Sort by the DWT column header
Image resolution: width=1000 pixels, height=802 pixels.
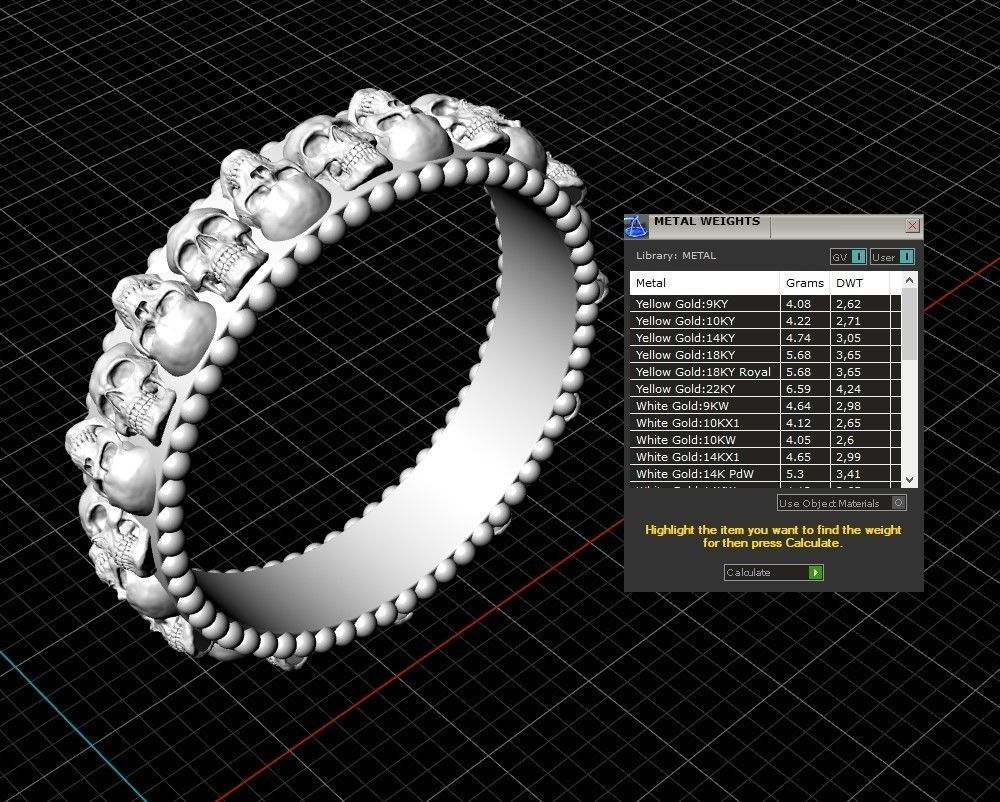point(860,283)
